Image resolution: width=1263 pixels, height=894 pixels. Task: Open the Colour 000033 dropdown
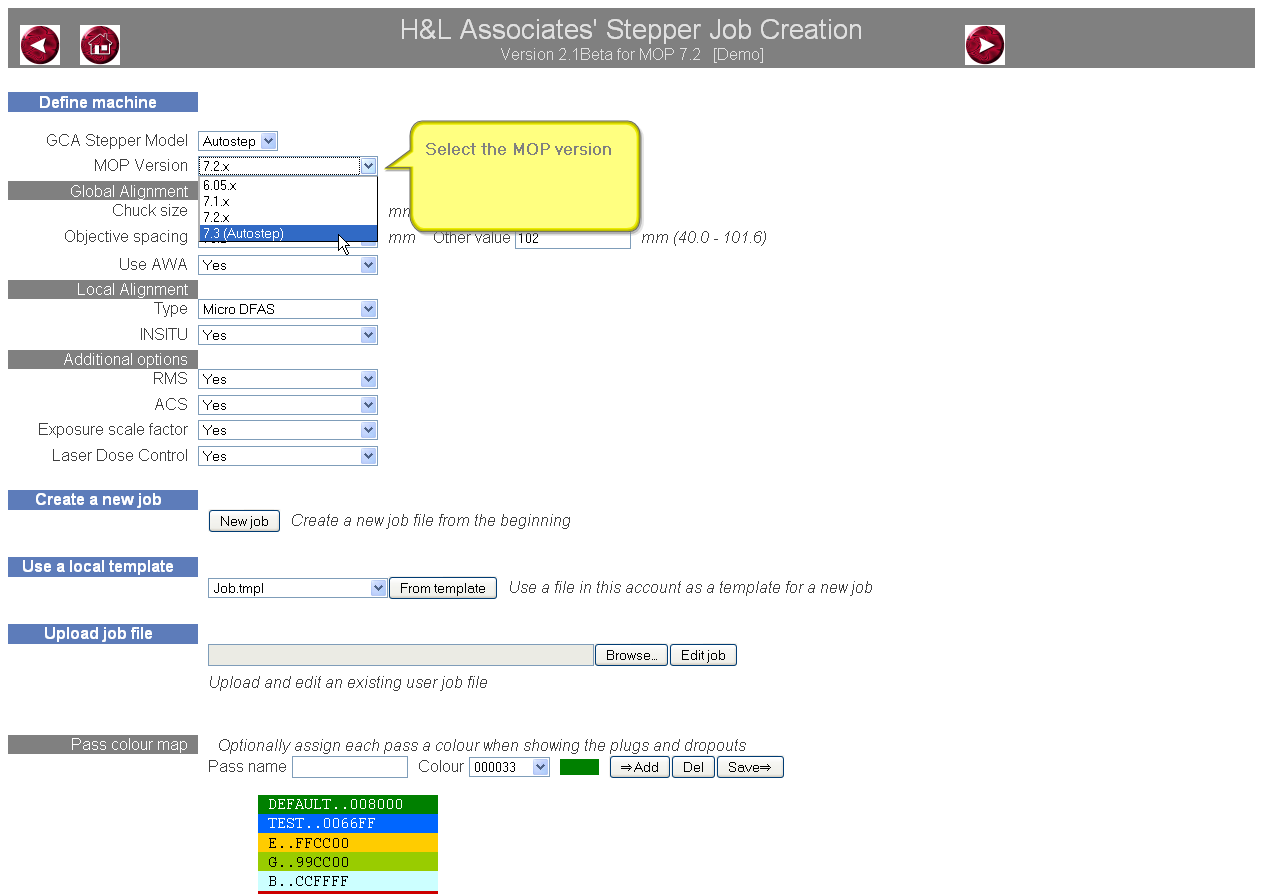[x=510, y=767]
